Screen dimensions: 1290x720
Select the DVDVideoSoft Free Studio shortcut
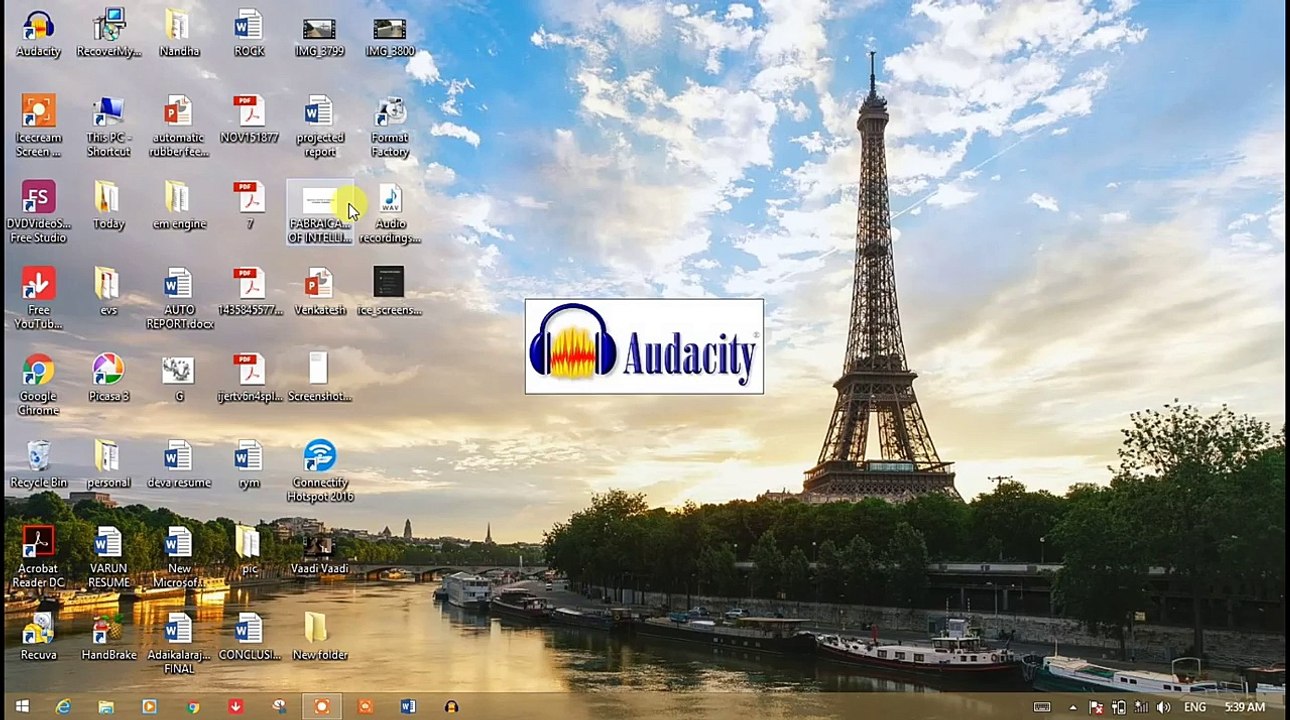pyautogui.click(x=38, y=213)
